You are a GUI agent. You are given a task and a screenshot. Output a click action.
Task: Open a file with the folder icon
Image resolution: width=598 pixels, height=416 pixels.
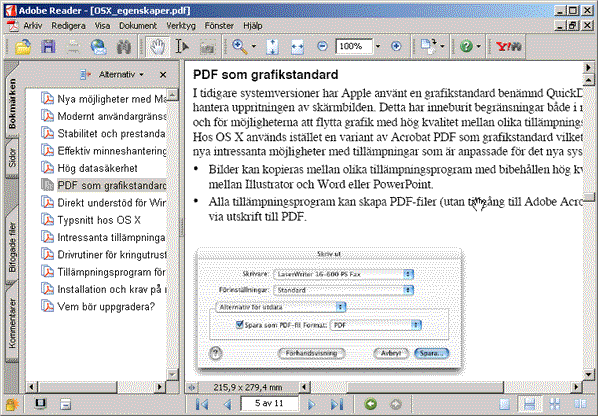click(23, 47)
